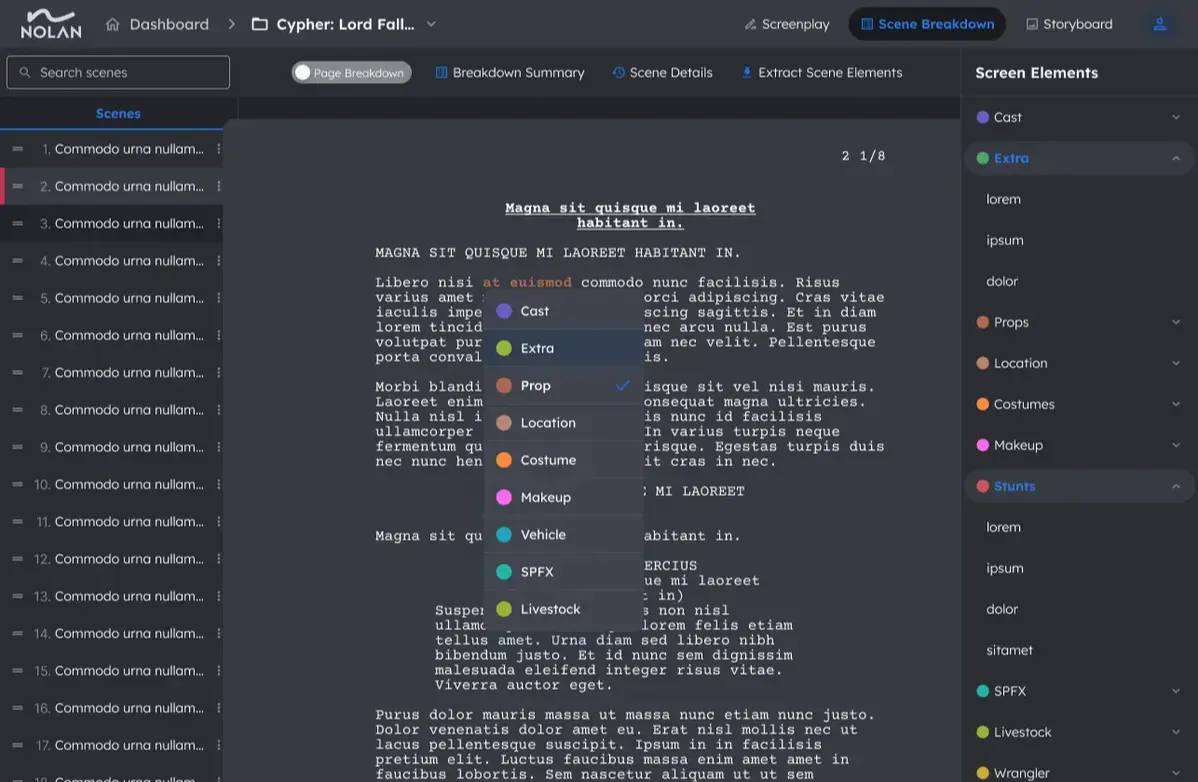This screenshot has width=1198, height=782.
Task: Click the folder icon beside the project title
Action: tap(258, 23)
